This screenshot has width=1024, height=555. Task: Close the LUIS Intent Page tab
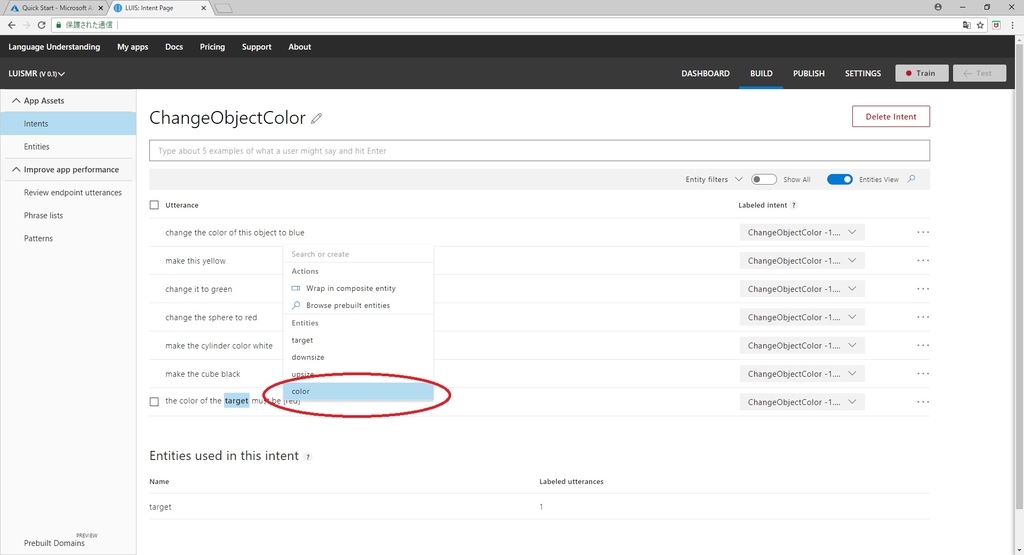pos(203,8)
